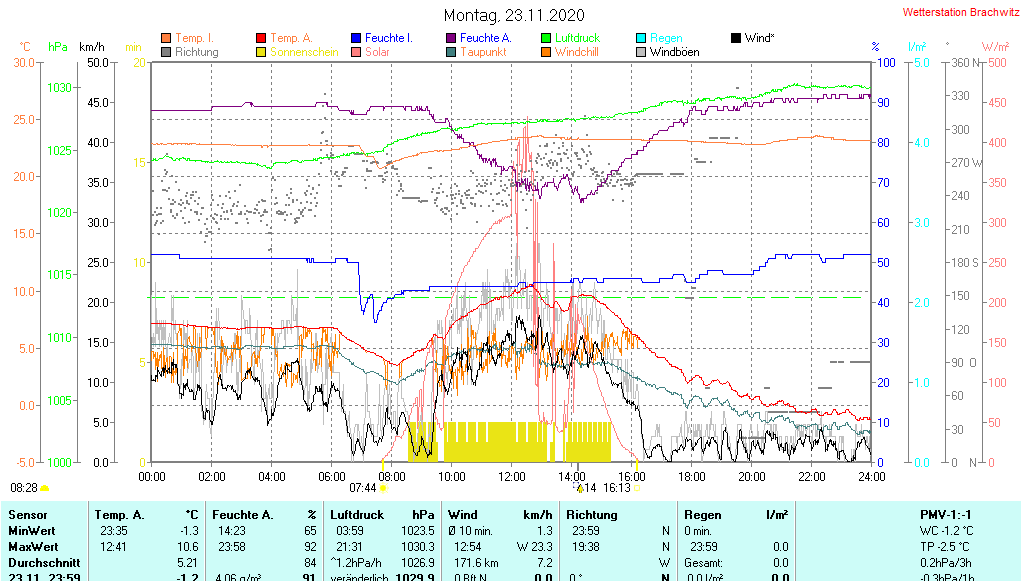Click the red Temp. A. legend square
This screenshot has height=581, width=1021.
(x=262, y=38)
